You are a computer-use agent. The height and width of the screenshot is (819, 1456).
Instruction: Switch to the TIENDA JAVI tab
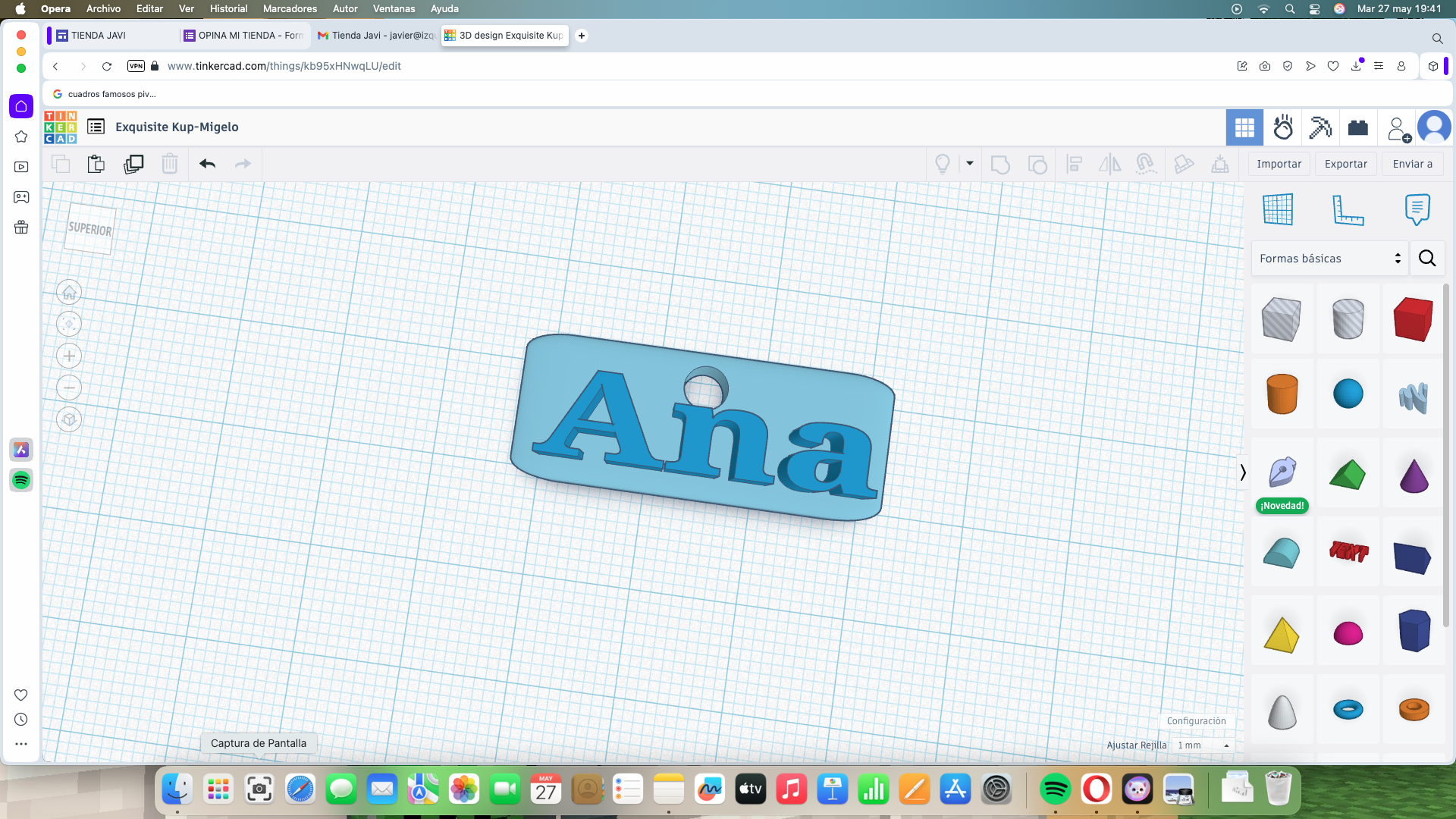99,36
